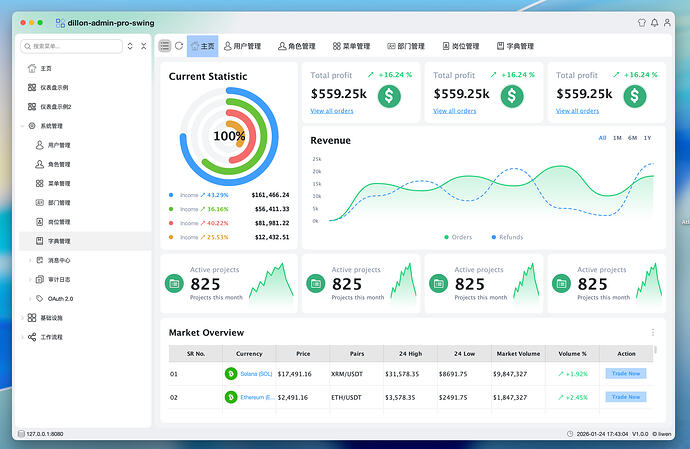This screenshot has height=449, width=690.
Task: Click the ID card icon for 部门管理 in sidebar
Action: point(40,202)
